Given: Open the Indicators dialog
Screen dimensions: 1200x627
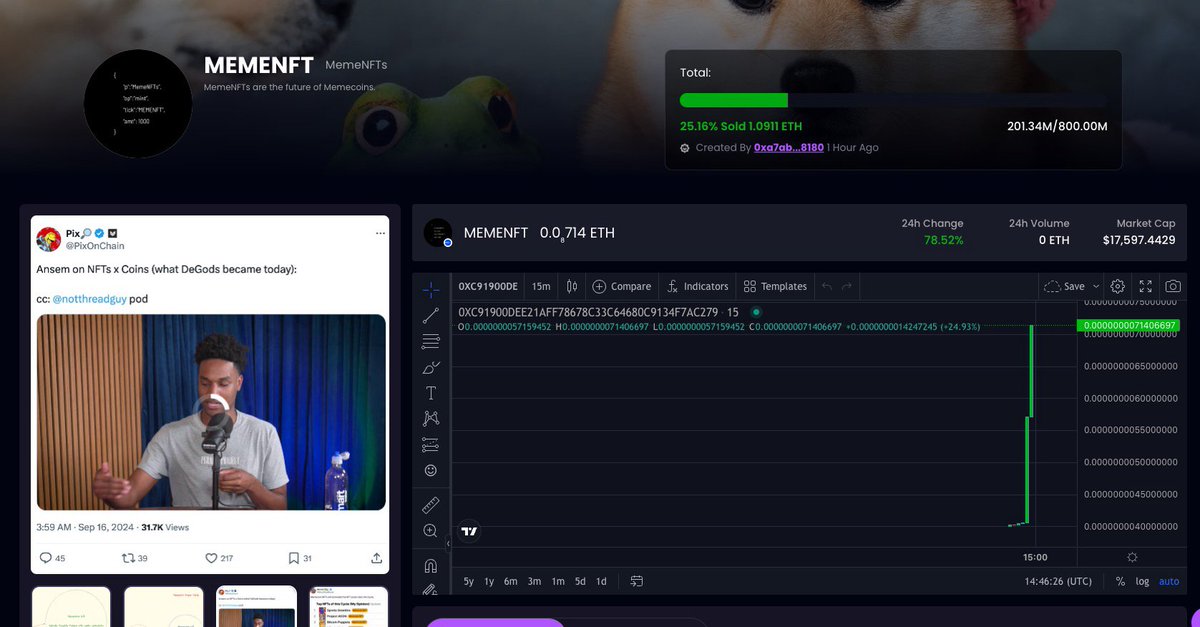Looking at the screenshot, I should pos(697,286).
